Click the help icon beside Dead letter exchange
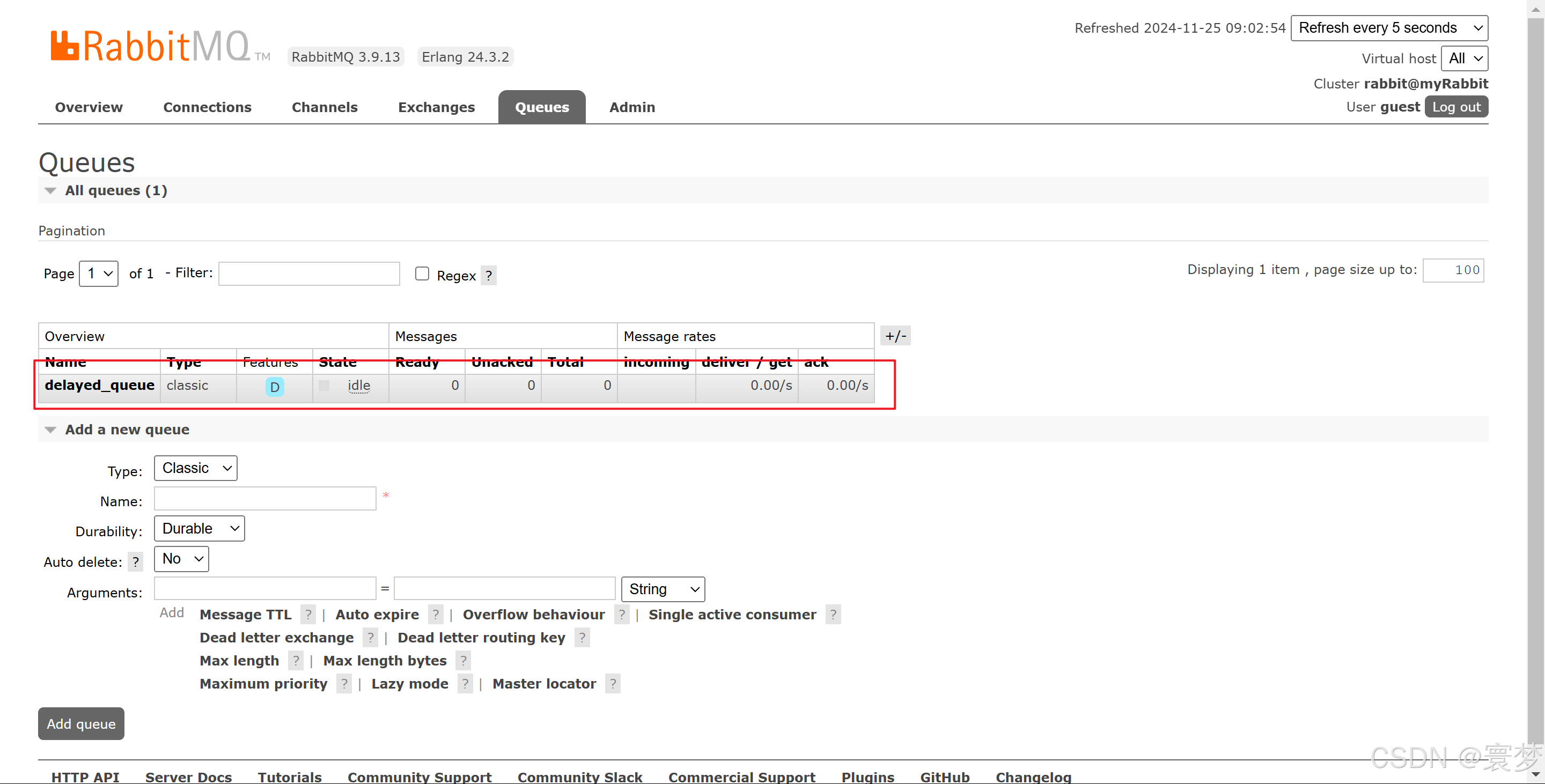Screen dimensions: 1545x784 (x=370, y=638)
